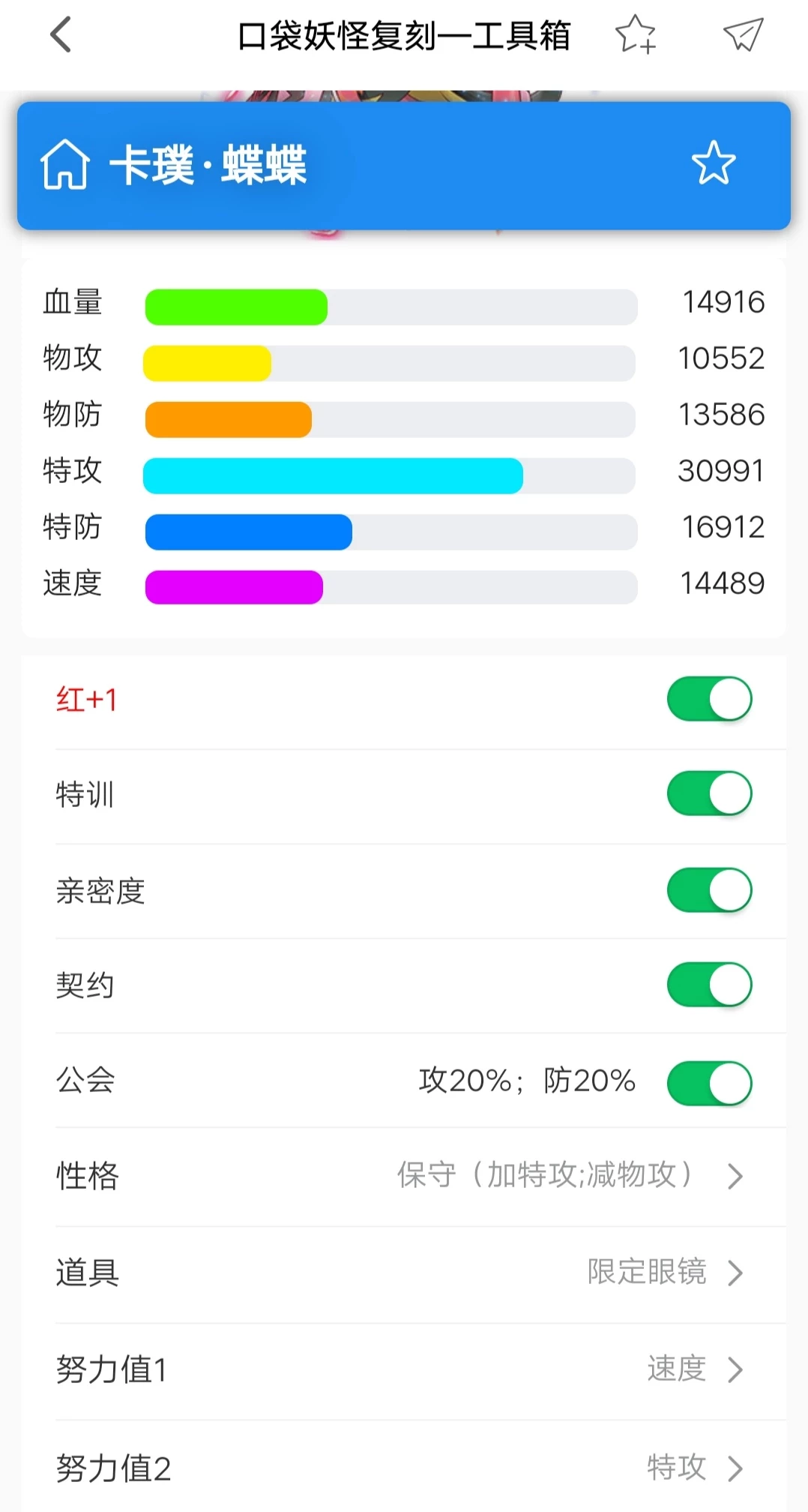Screen dimensions: 808x1512
Task: Tap the home icon in blue banner
Action: 65,165
